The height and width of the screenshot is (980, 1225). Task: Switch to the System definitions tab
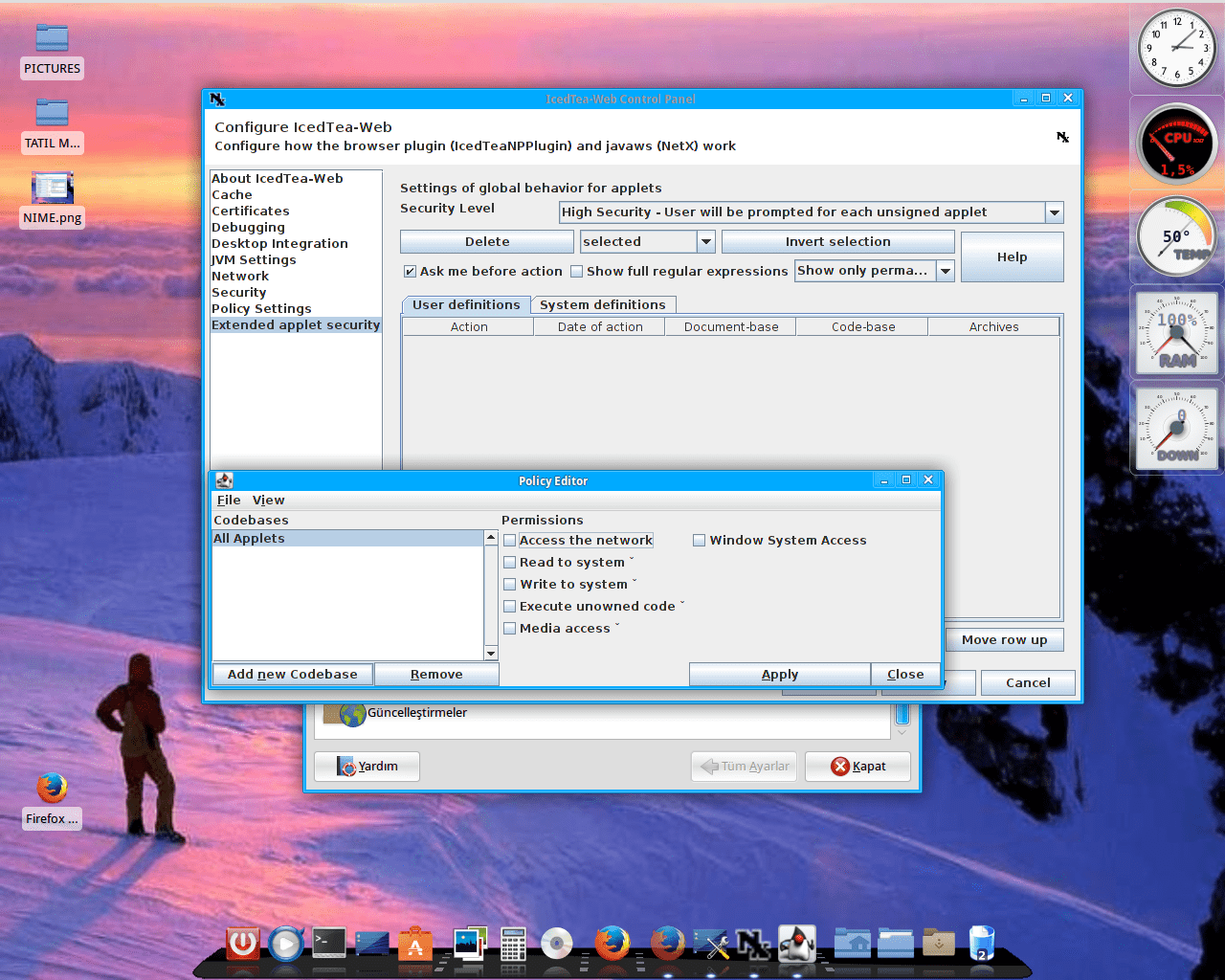click(x=602, y=304)
